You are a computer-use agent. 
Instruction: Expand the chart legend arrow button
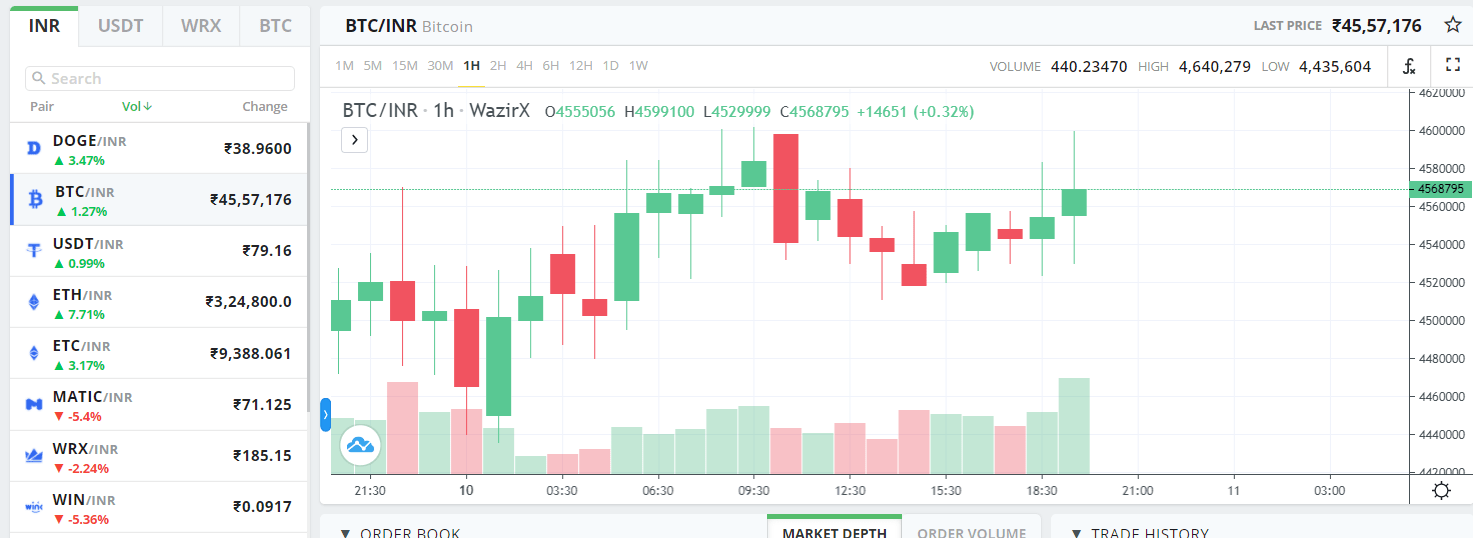coord(355,139)
